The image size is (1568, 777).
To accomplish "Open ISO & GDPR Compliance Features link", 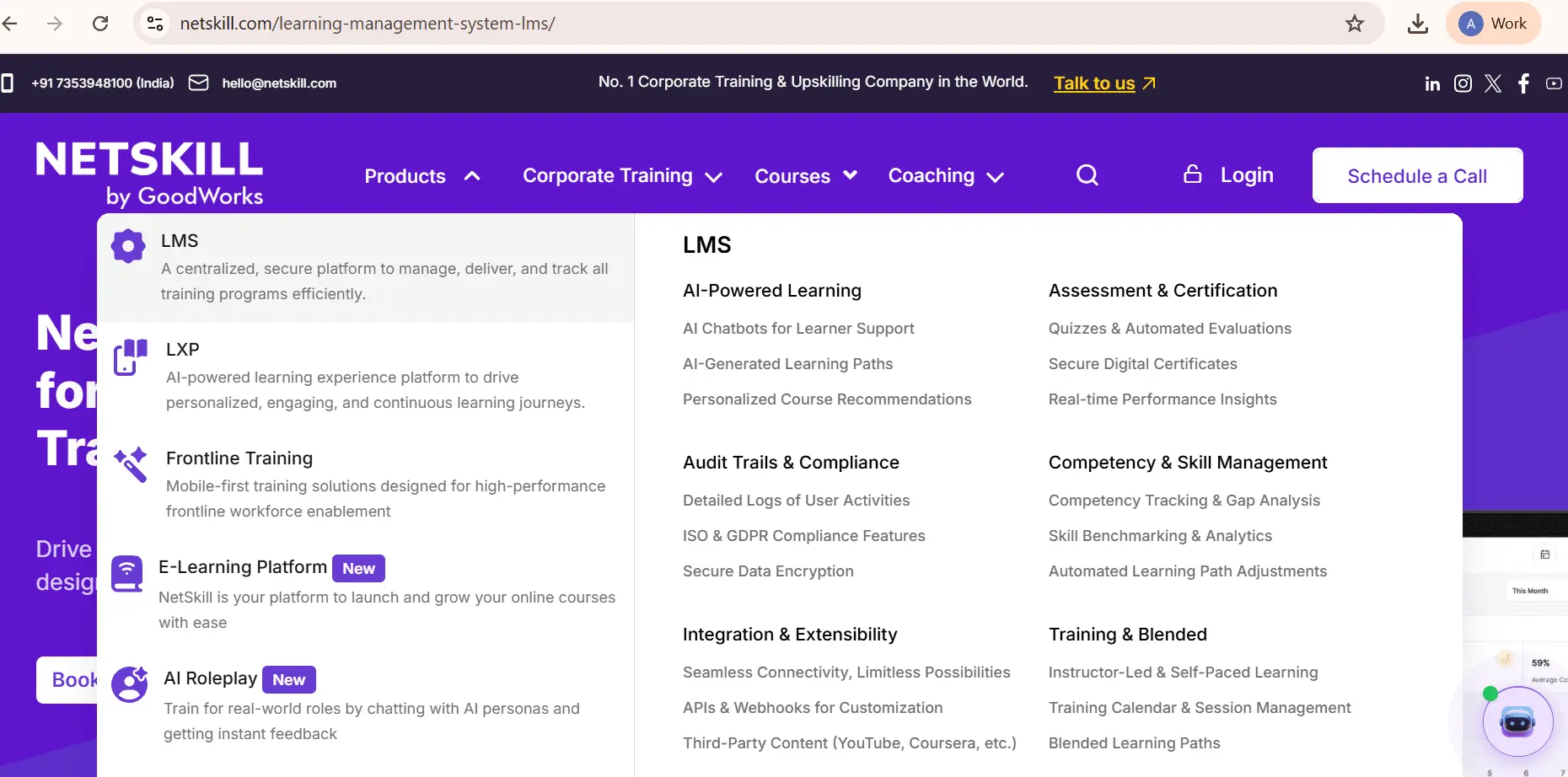I will [x=803, y=536].
